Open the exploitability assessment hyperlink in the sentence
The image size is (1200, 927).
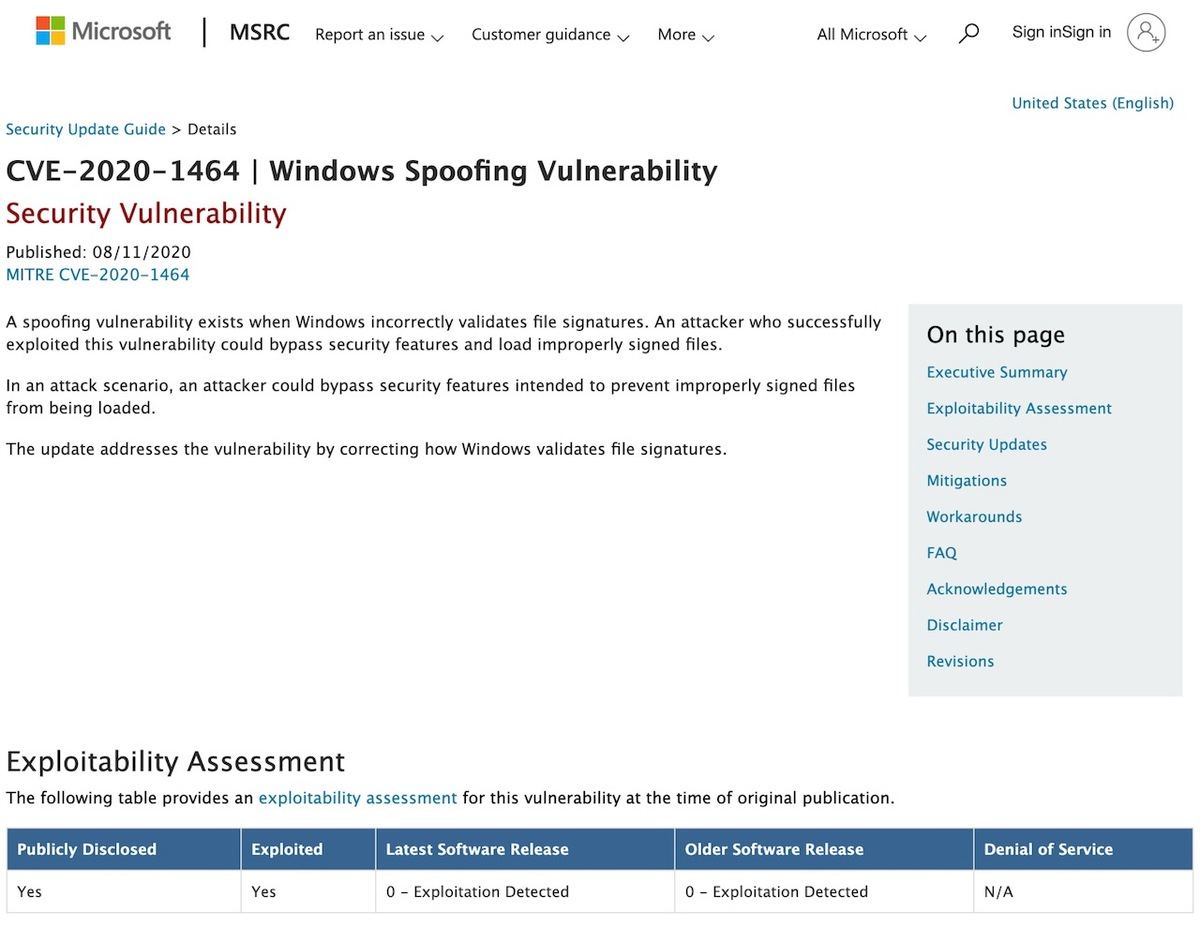[x=358, y=798]
